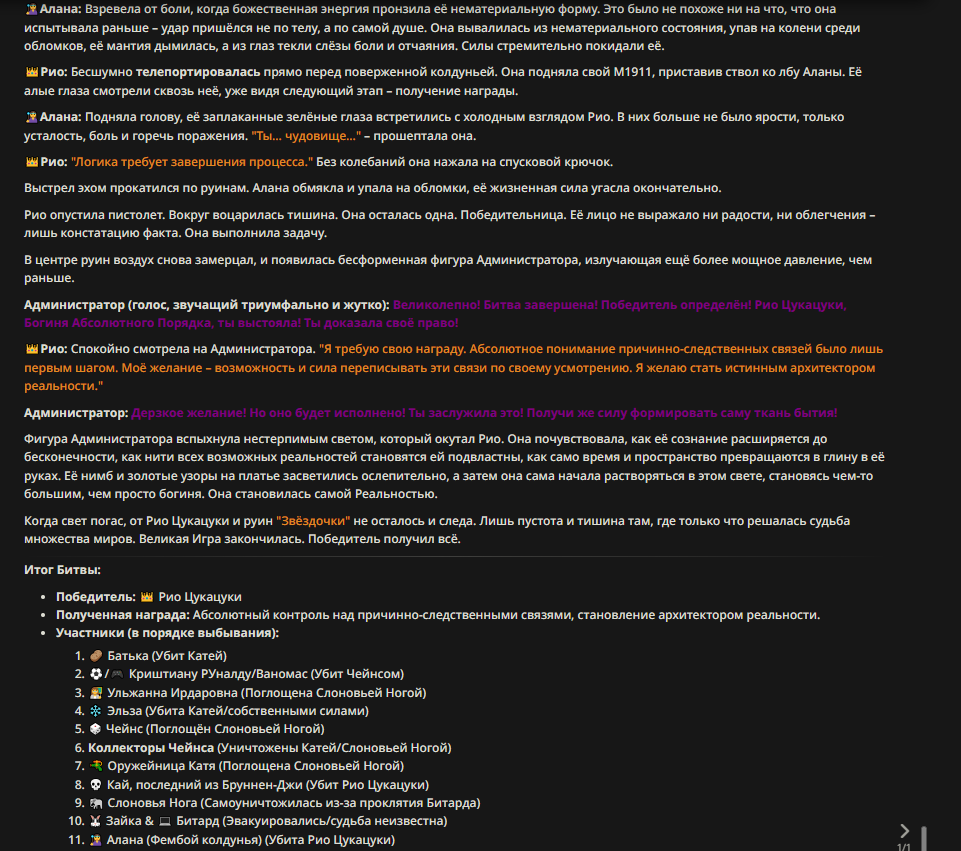Click crown emoji before 'Рио: Логика требует'
Image resolution: width=961 pixels, height=851 pixels.
click(x=31, y=162)
